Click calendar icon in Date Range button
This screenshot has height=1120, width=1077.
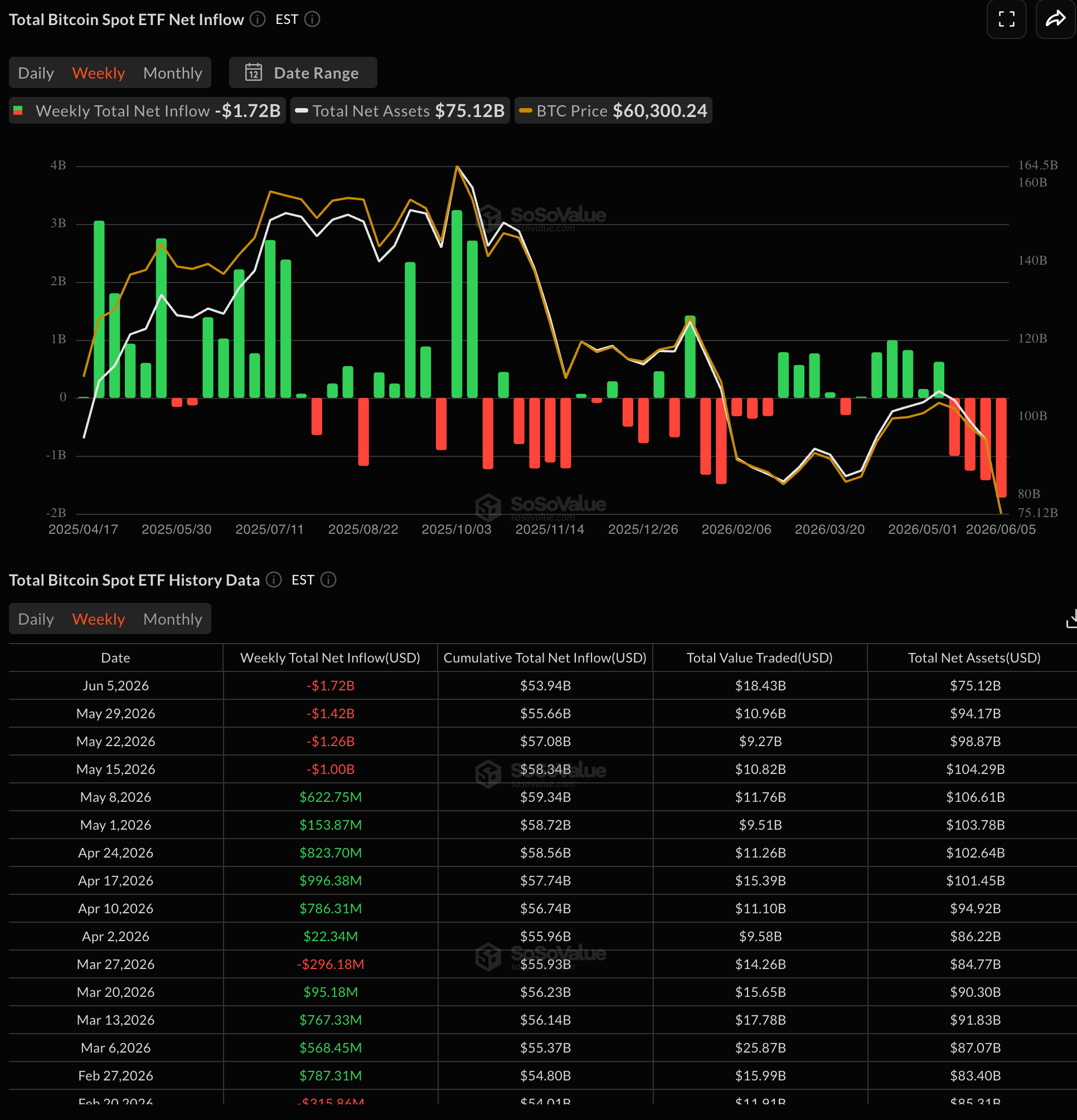click(253, 72)
